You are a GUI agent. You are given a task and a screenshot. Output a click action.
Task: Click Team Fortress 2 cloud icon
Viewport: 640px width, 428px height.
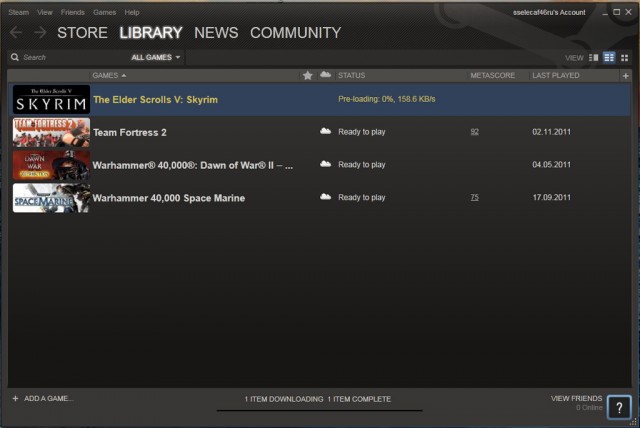(325, 131)
